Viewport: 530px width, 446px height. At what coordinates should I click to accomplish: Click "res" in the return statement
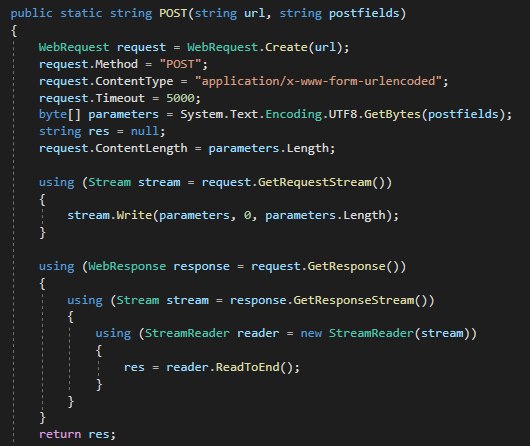[x=98, y=435]
